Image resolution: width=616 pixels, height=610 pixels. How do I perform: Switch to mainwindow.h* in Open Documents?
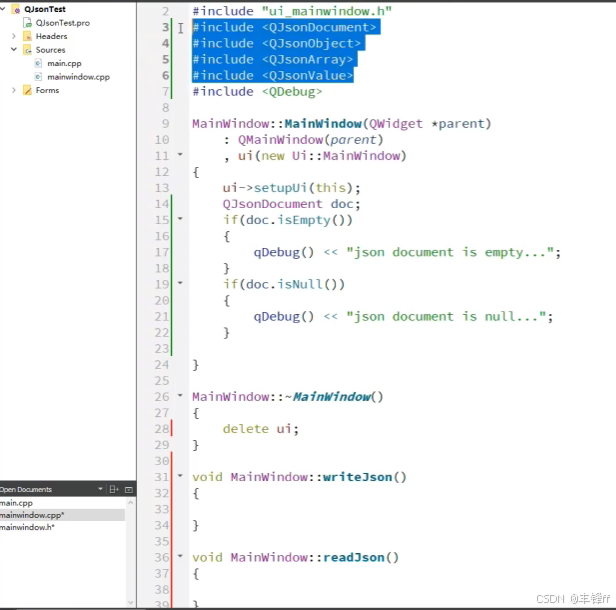coord(27,527)
